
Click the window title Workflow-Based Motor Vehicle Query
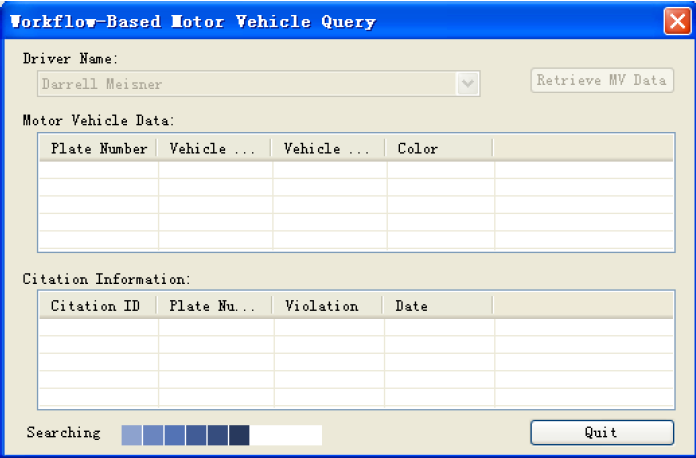[193, 21]
